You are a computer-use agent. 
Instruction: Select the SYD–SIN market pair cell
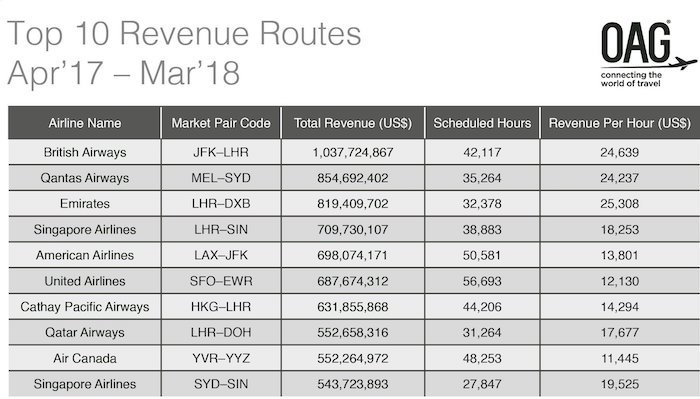221,384
